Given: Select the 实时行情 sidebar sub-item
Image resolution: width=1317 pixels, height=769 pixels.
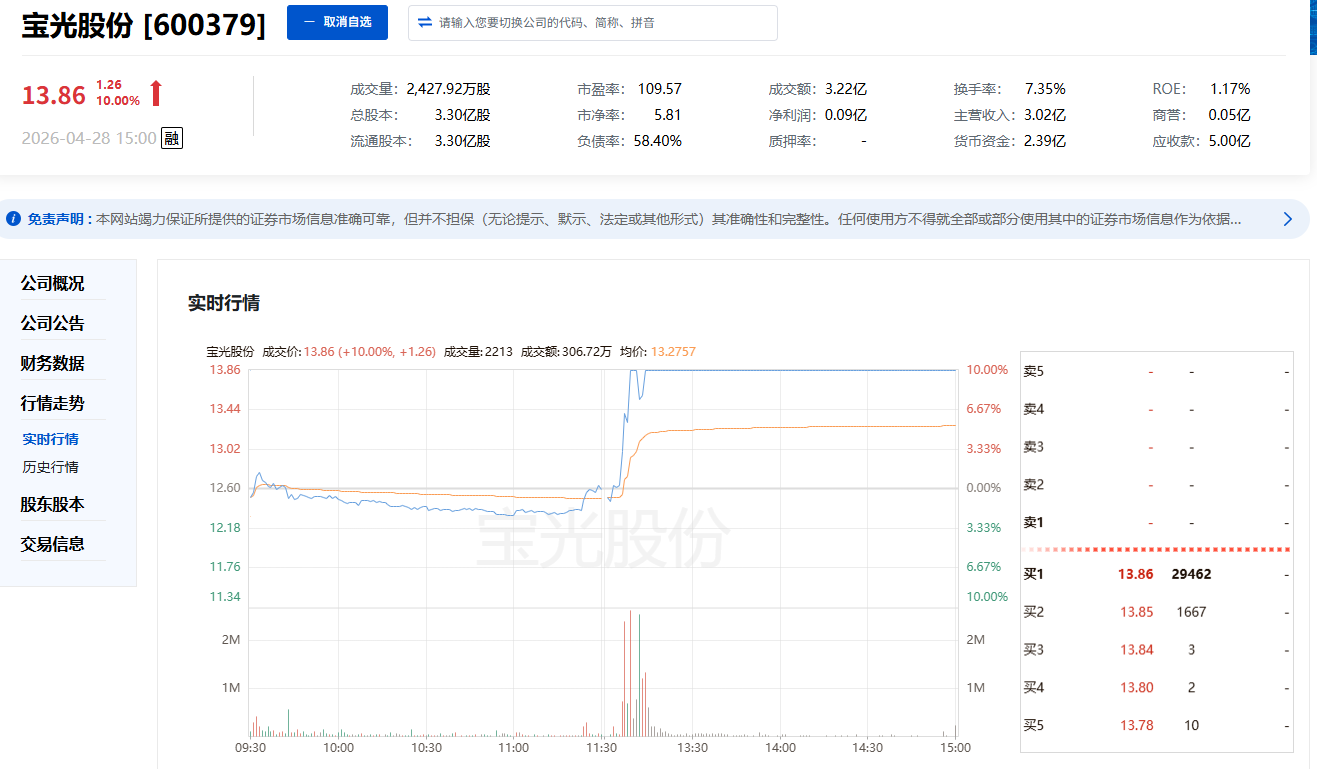Looking at the screenshot, I should pos(51,439).
